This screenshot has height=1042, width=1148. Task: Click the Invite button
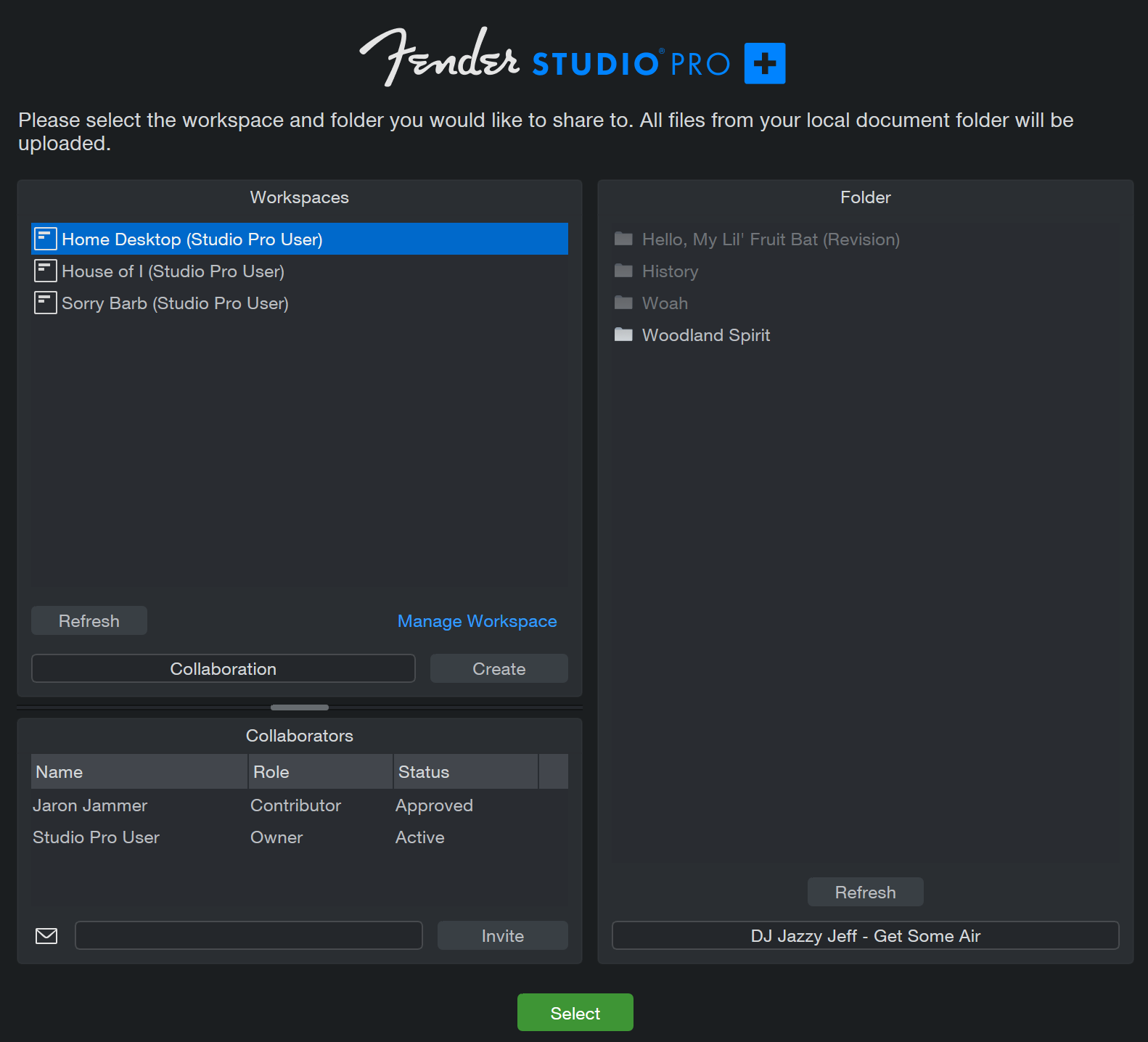(x=503, y=935)
